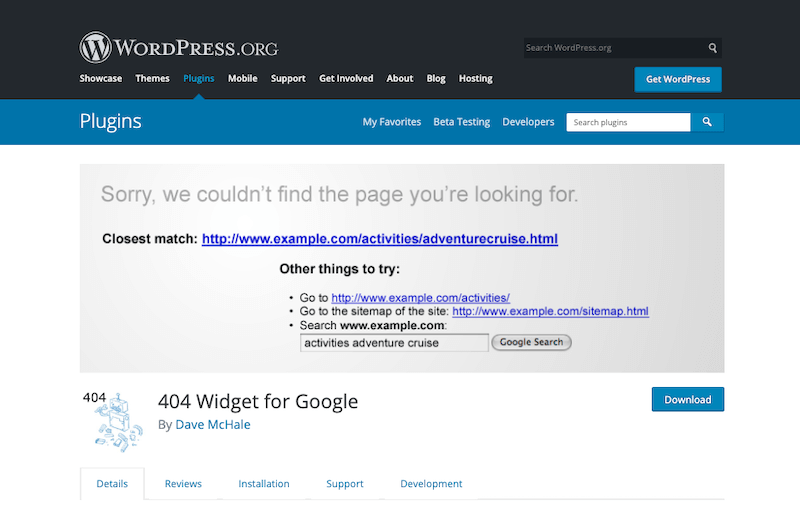Open My Favorites link
This screenshot has width=800, height=507.
pyautogui.click(x=391, y=122)
